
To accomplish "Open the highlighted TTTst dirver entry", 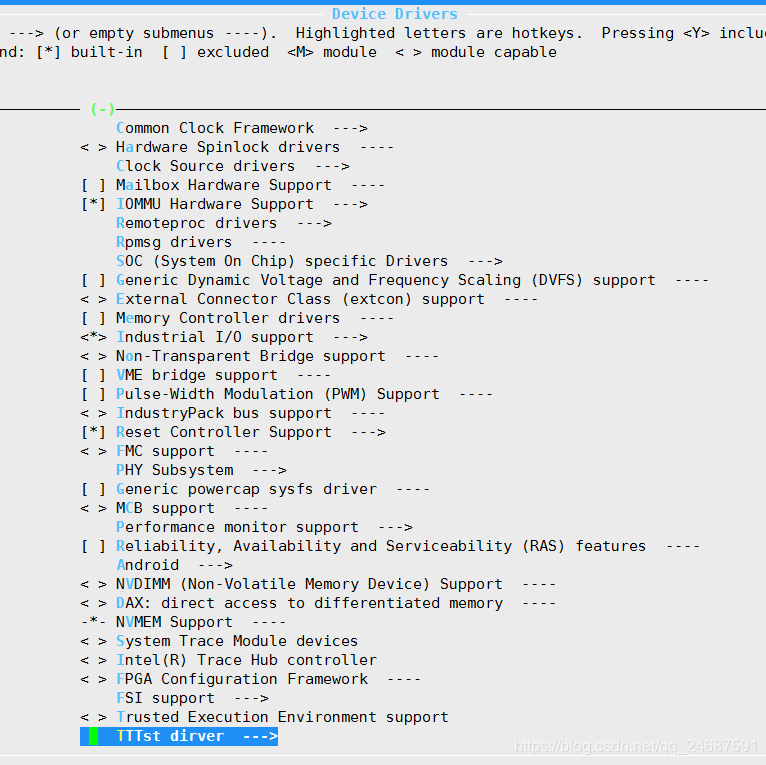I will [179, 736].
